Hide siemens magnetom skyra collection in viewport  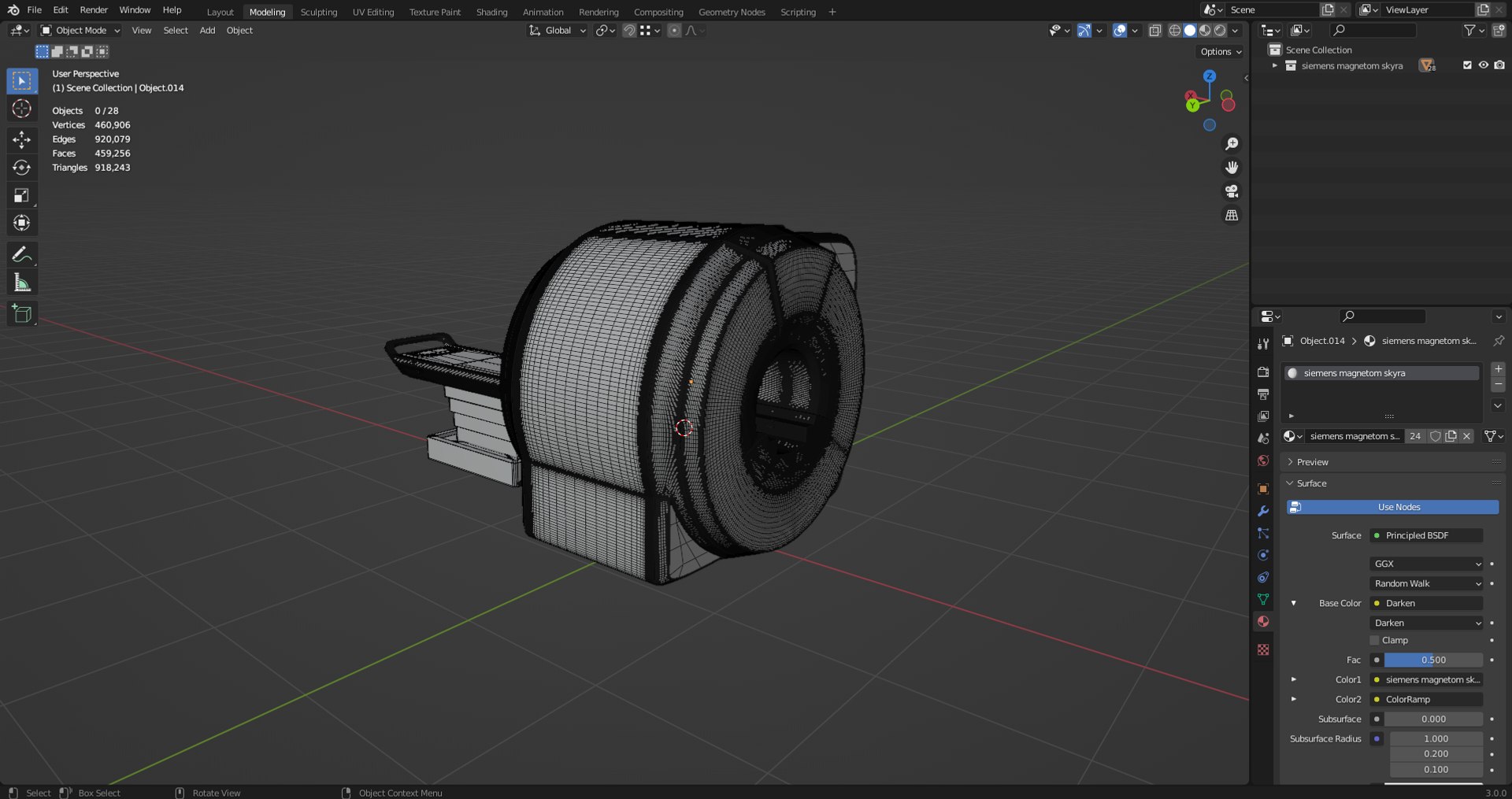[1484, 65]
